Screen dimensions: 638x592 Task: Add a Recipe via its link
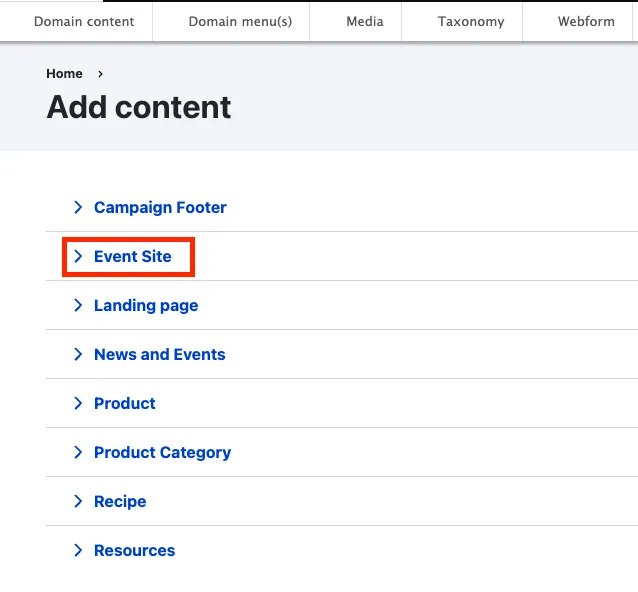[120, 501]
